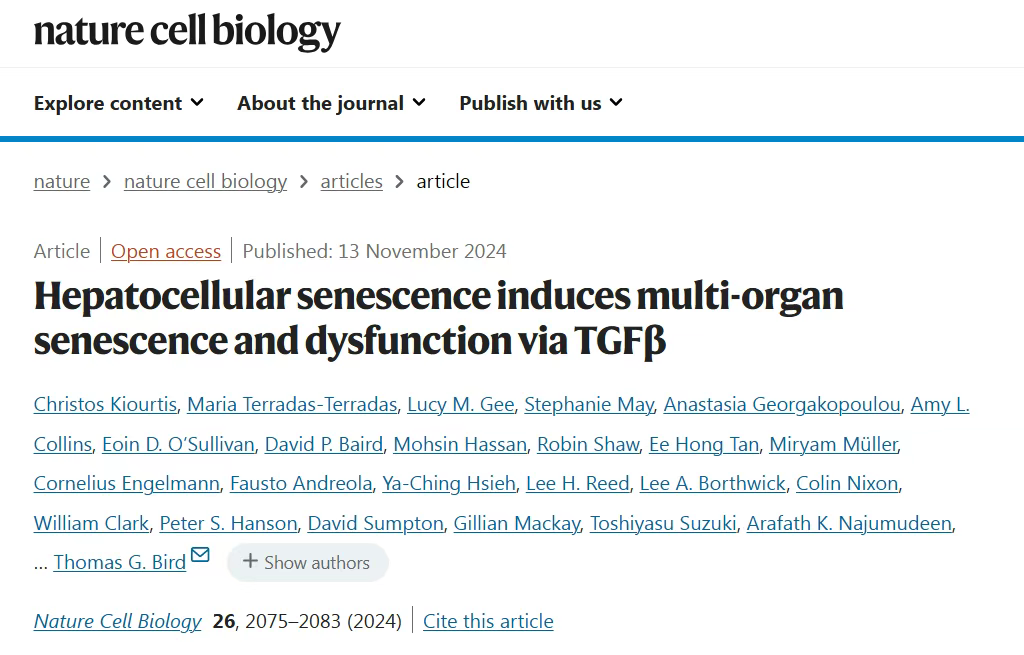Click the plus Show authors button
1024x655 pixels.
pyautogui.click(x=307, y=562)
